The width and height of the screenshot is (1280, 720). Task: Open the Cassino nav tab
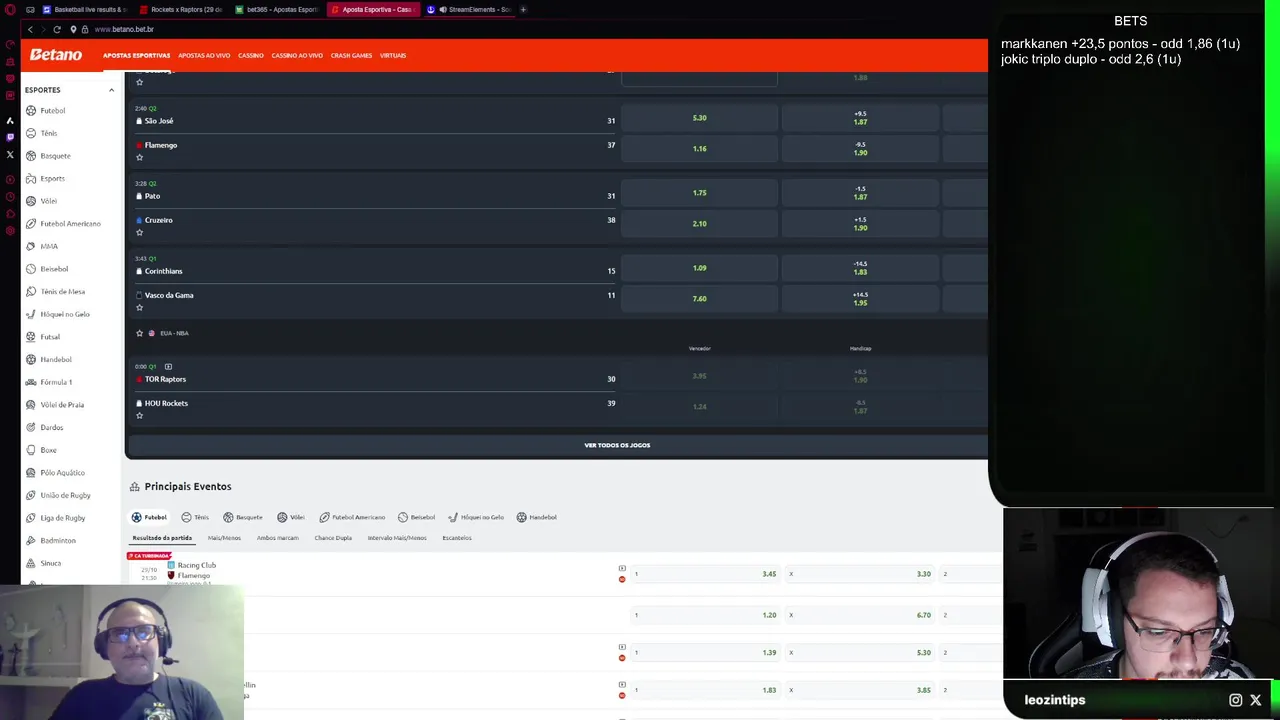pos(251,55)
